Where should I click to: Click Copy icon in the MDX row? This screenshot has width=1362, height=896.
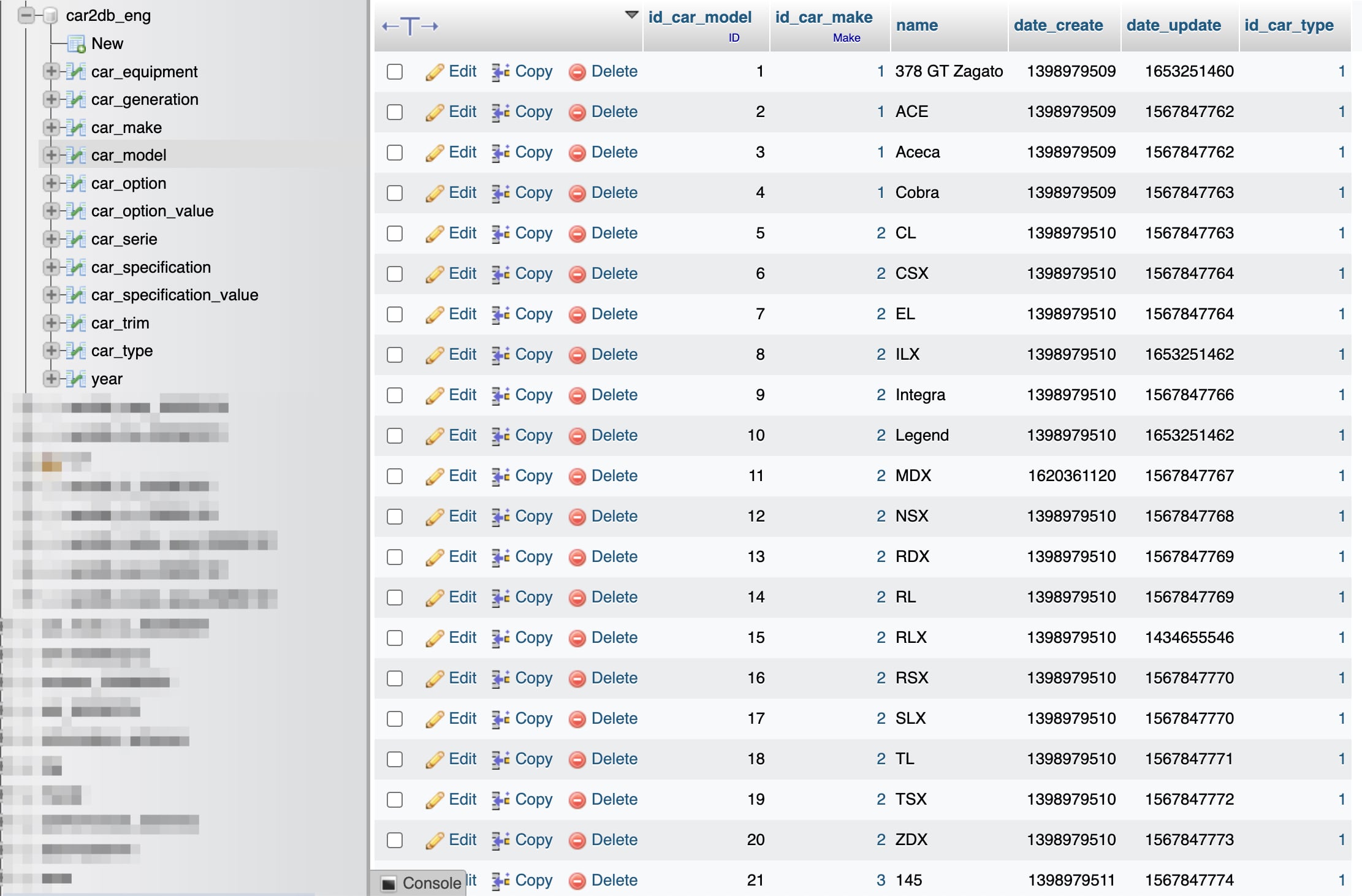click(500, 476)
